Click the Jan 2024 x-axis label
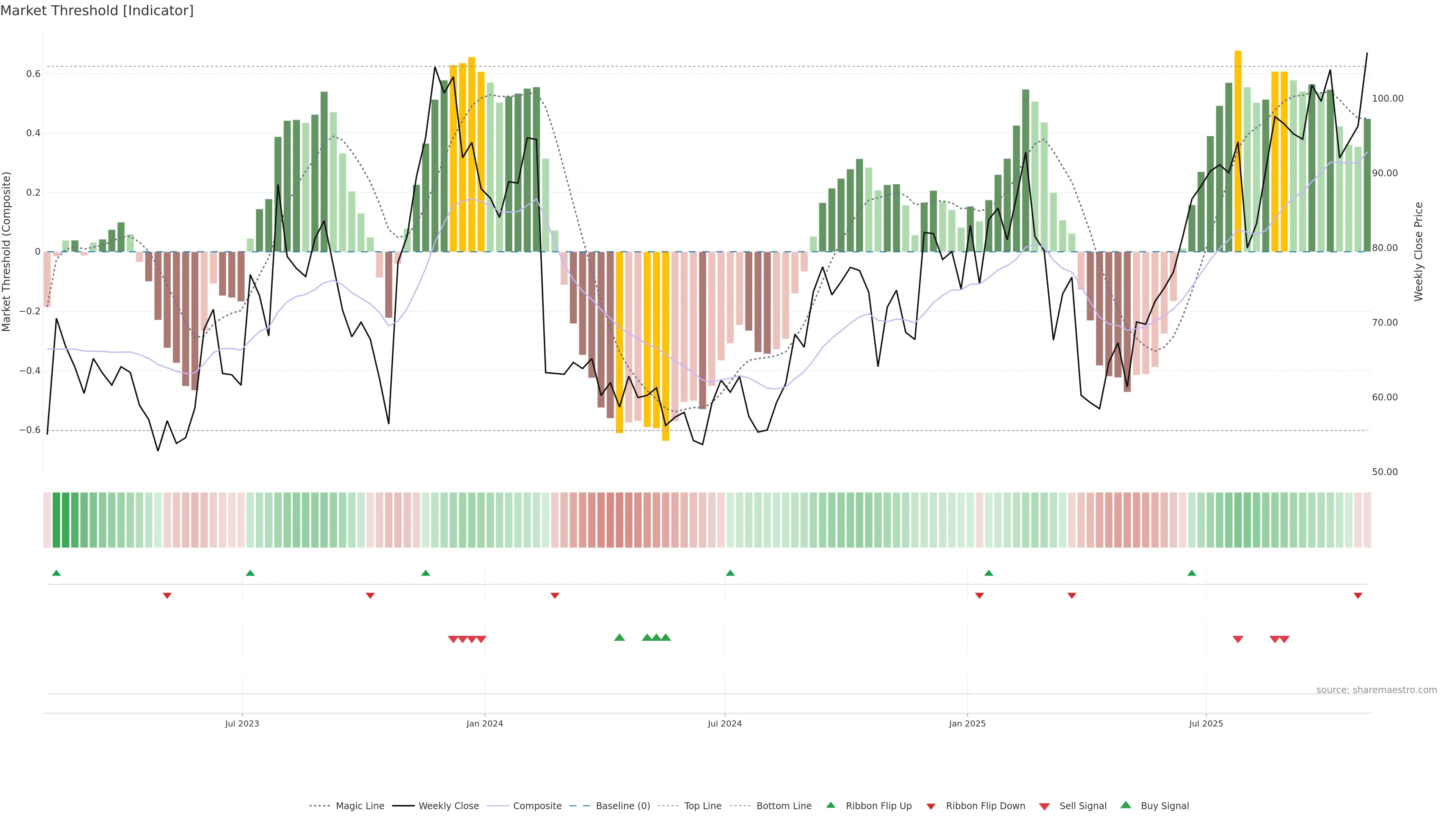The image size is (1456, 819). click(485, 724)
